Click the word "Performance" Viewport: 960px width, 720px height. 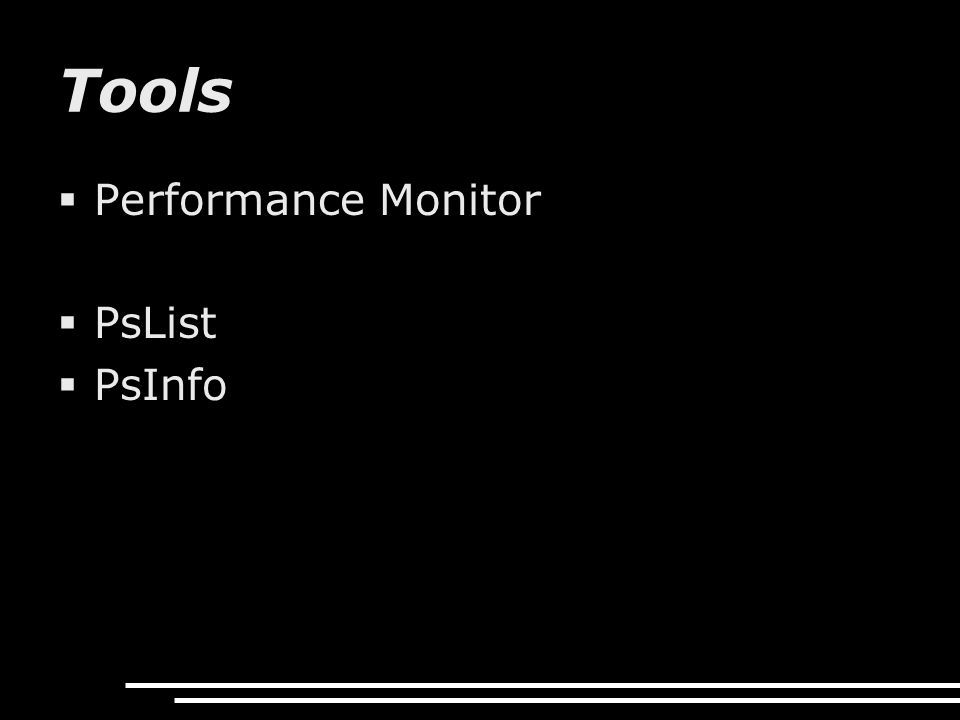(230, 200)
